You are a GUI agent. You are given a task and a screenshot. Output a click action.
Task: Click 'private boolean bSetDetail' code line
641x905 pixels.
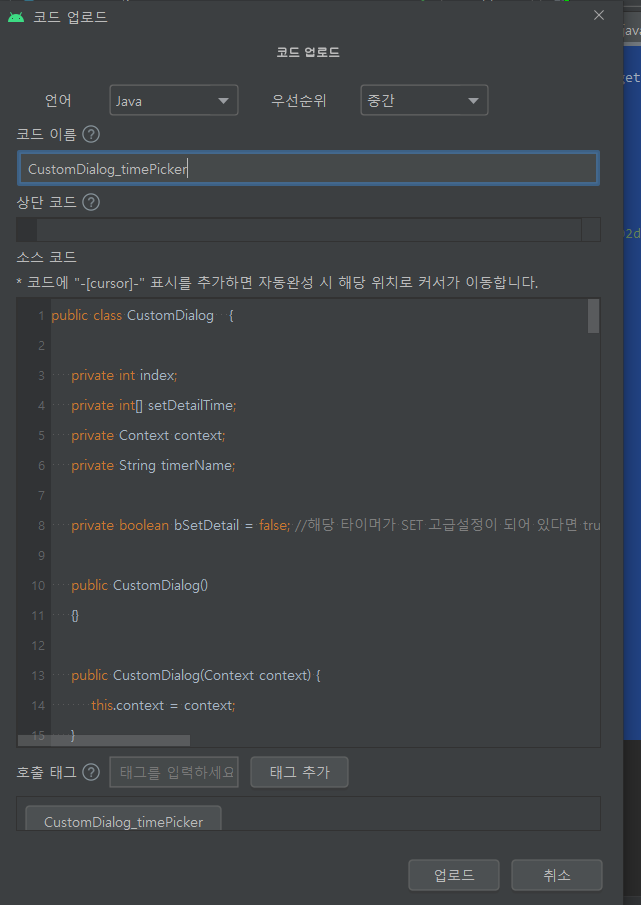coord(335,525)
